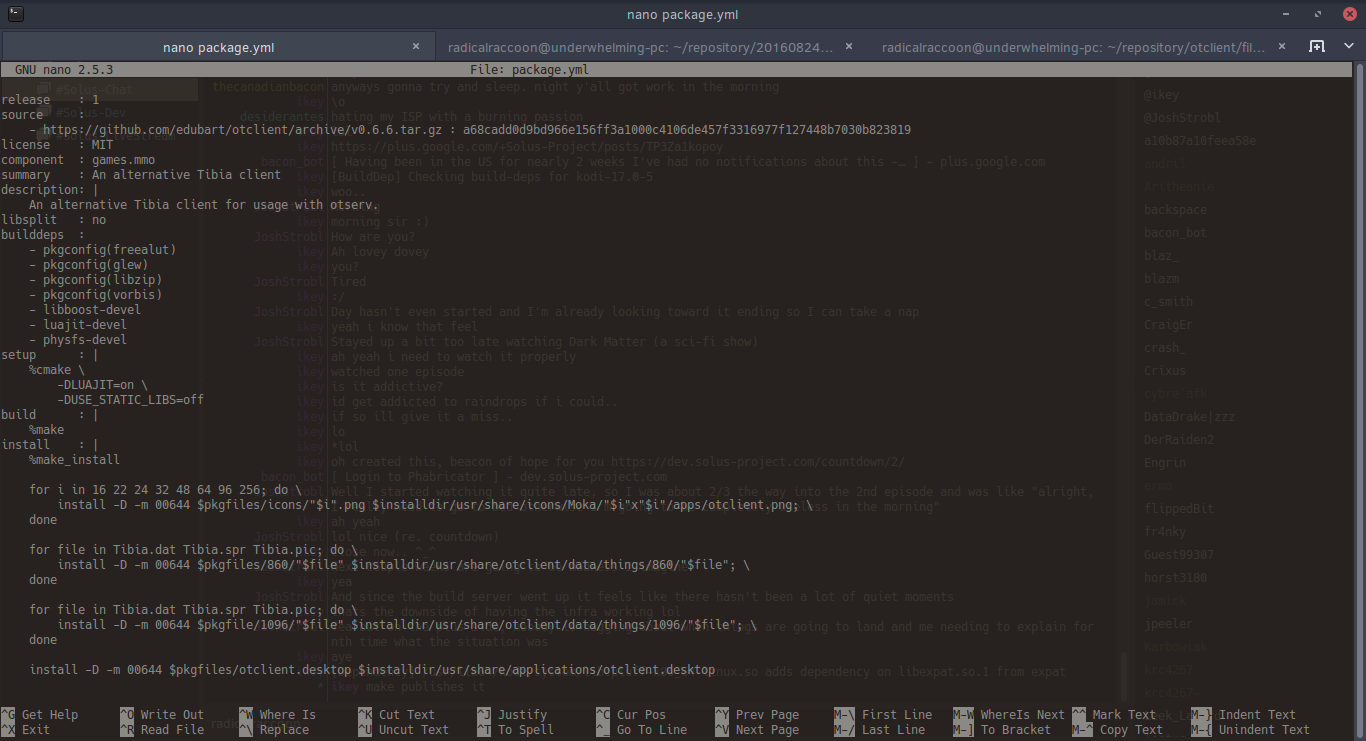Click the 'pkgconfig(glew)' builddep line
Screen dimensions: 1366x741
click(89, 265)
